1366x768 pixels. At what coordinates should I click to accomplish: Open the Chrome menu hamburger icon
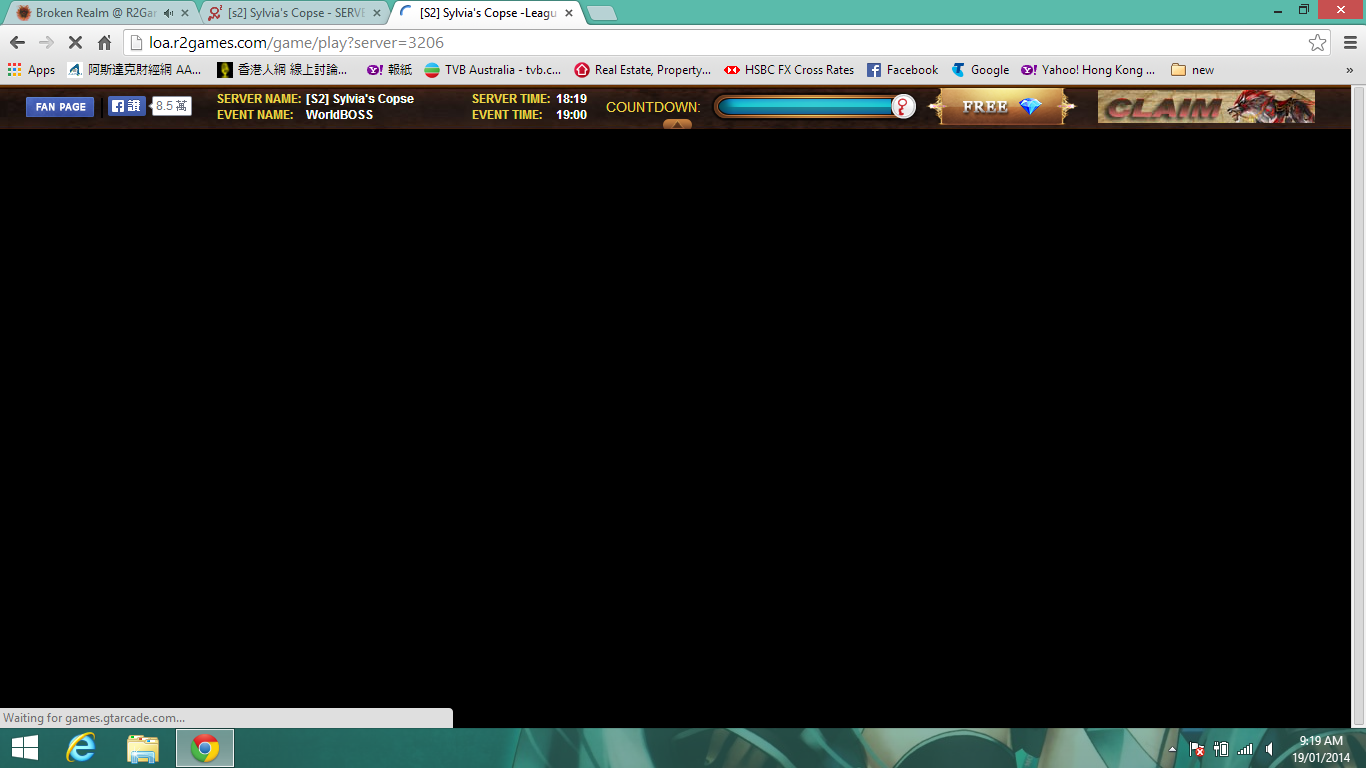[x=1350, y=43]
